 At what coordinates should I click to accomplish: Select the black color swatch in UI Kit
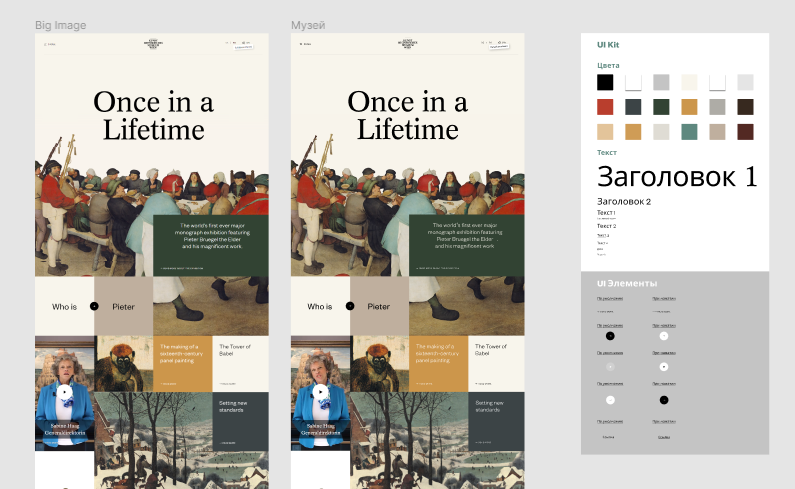pos(605,82)
